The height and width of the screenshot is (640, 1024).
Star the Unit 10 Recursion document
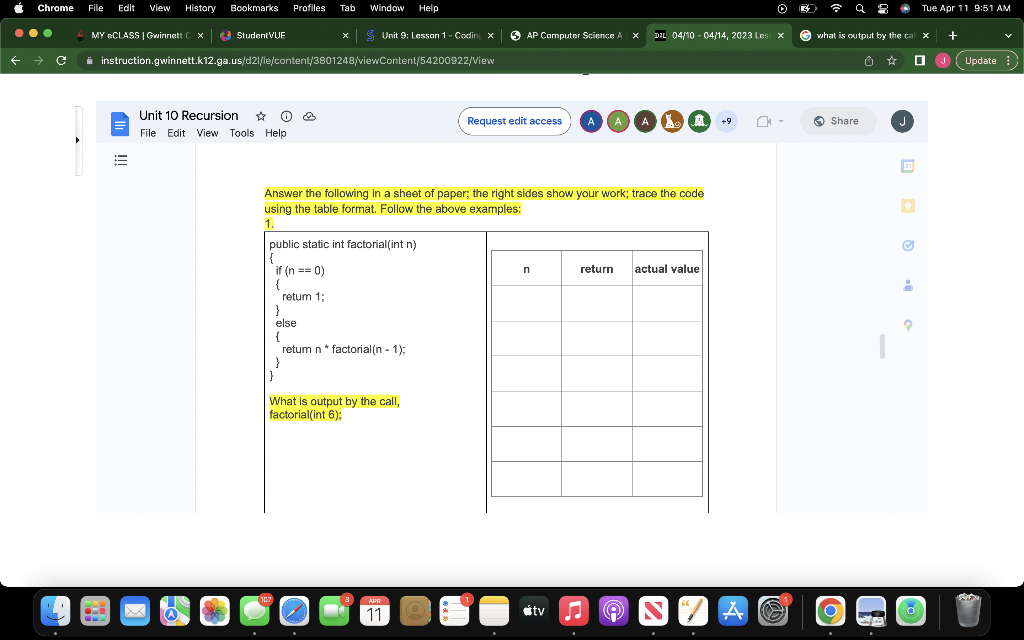pos(259,115)
